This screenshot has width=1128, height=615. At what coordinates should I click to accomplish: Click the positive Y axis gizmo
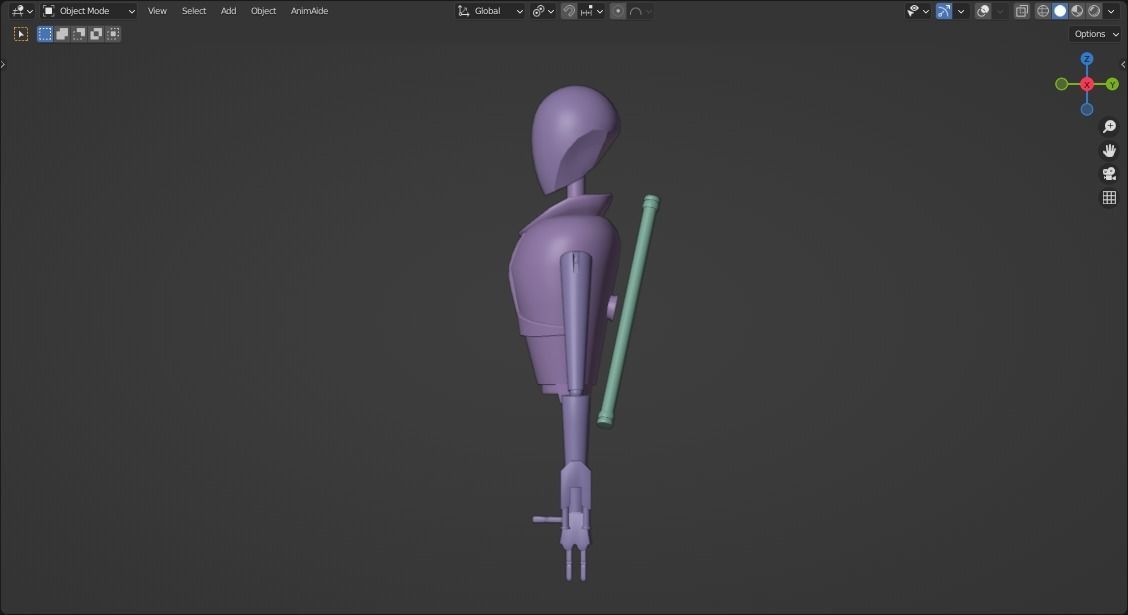(x=1112, y=84)
